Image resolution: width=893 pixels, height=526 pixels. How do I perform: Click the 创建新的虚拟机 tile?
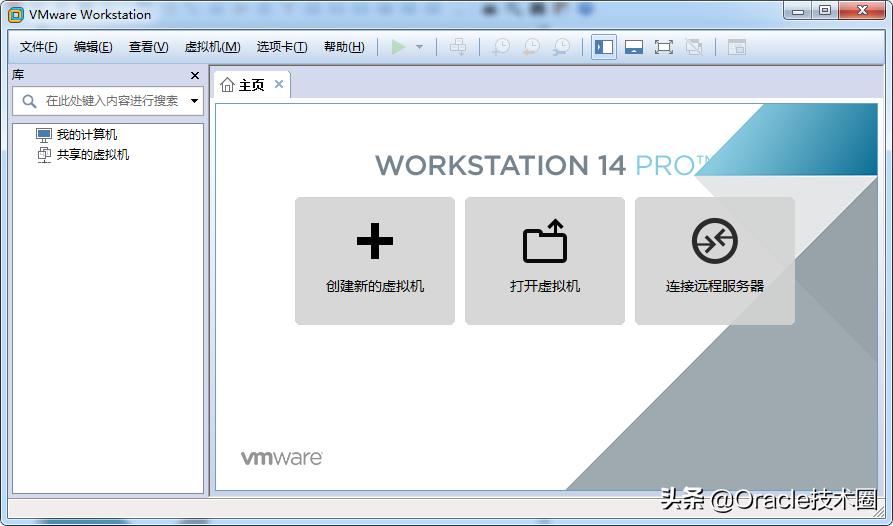pos(375,261)
